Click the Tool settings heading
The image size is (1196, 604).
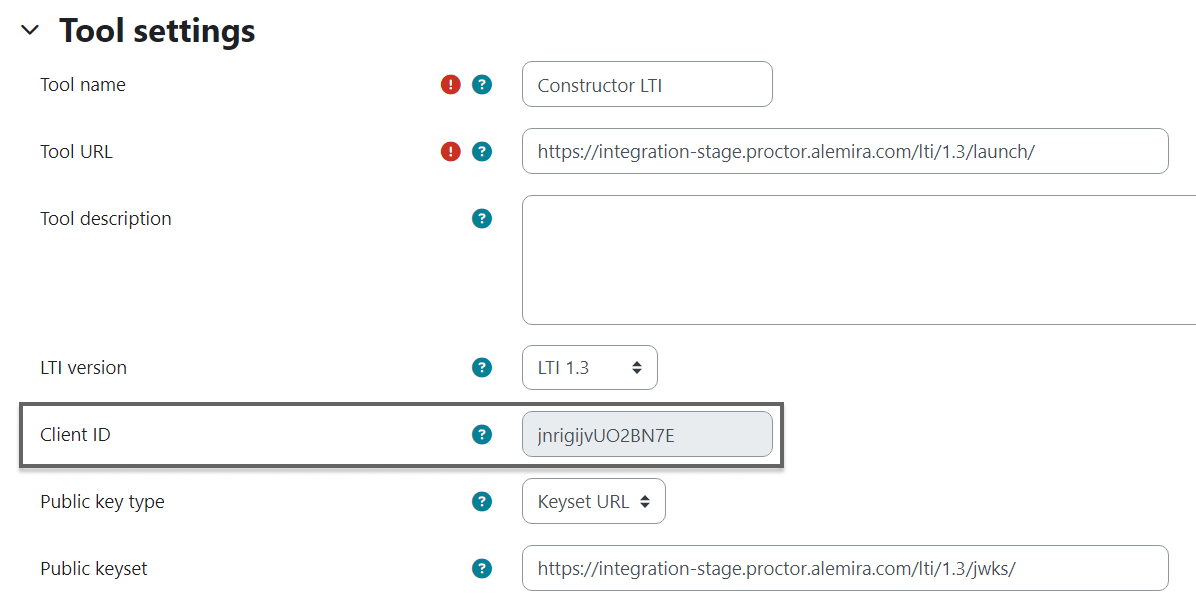tap(157, 31)
